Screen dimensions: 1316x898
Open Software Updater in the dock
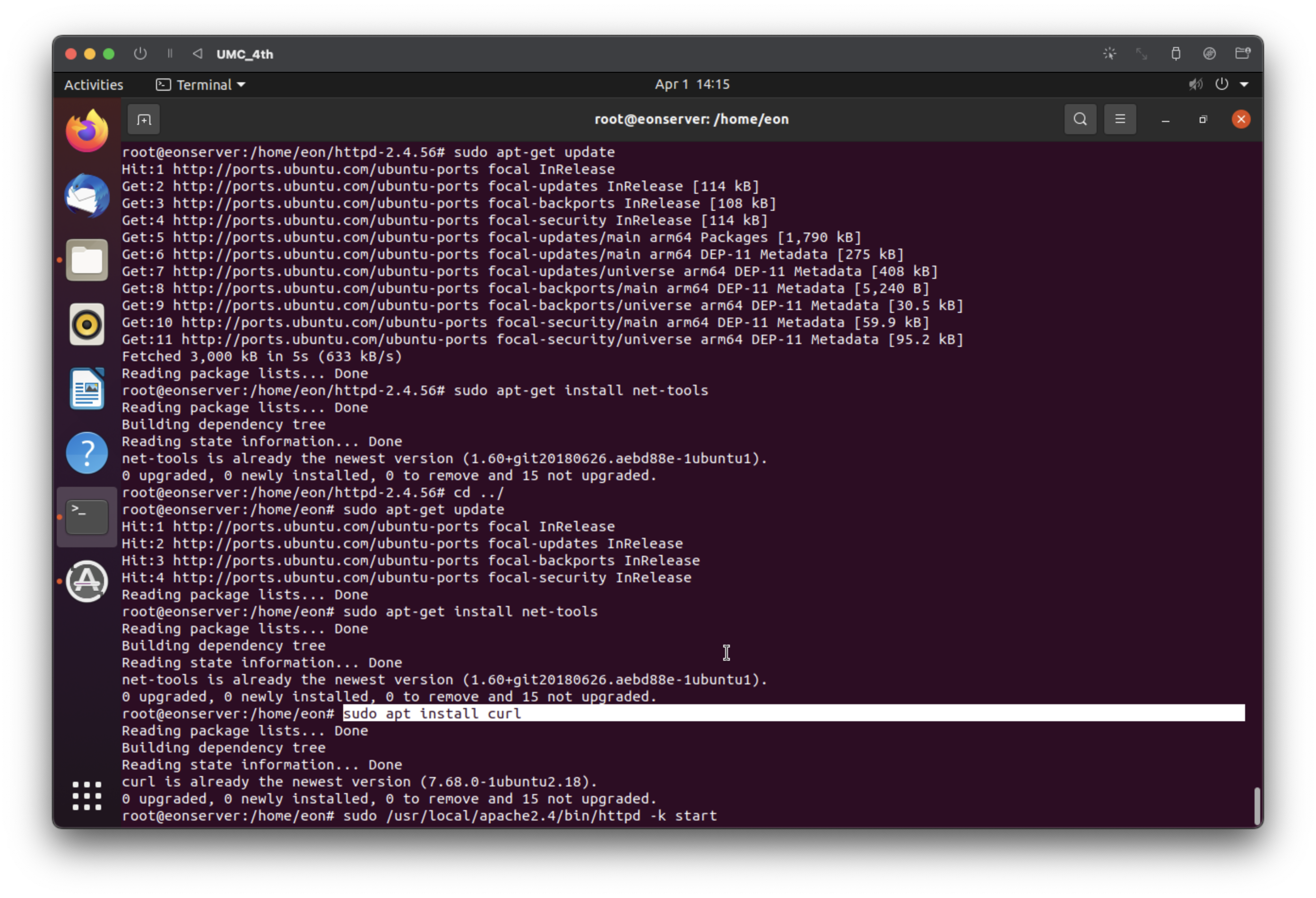tap(87, 581)
